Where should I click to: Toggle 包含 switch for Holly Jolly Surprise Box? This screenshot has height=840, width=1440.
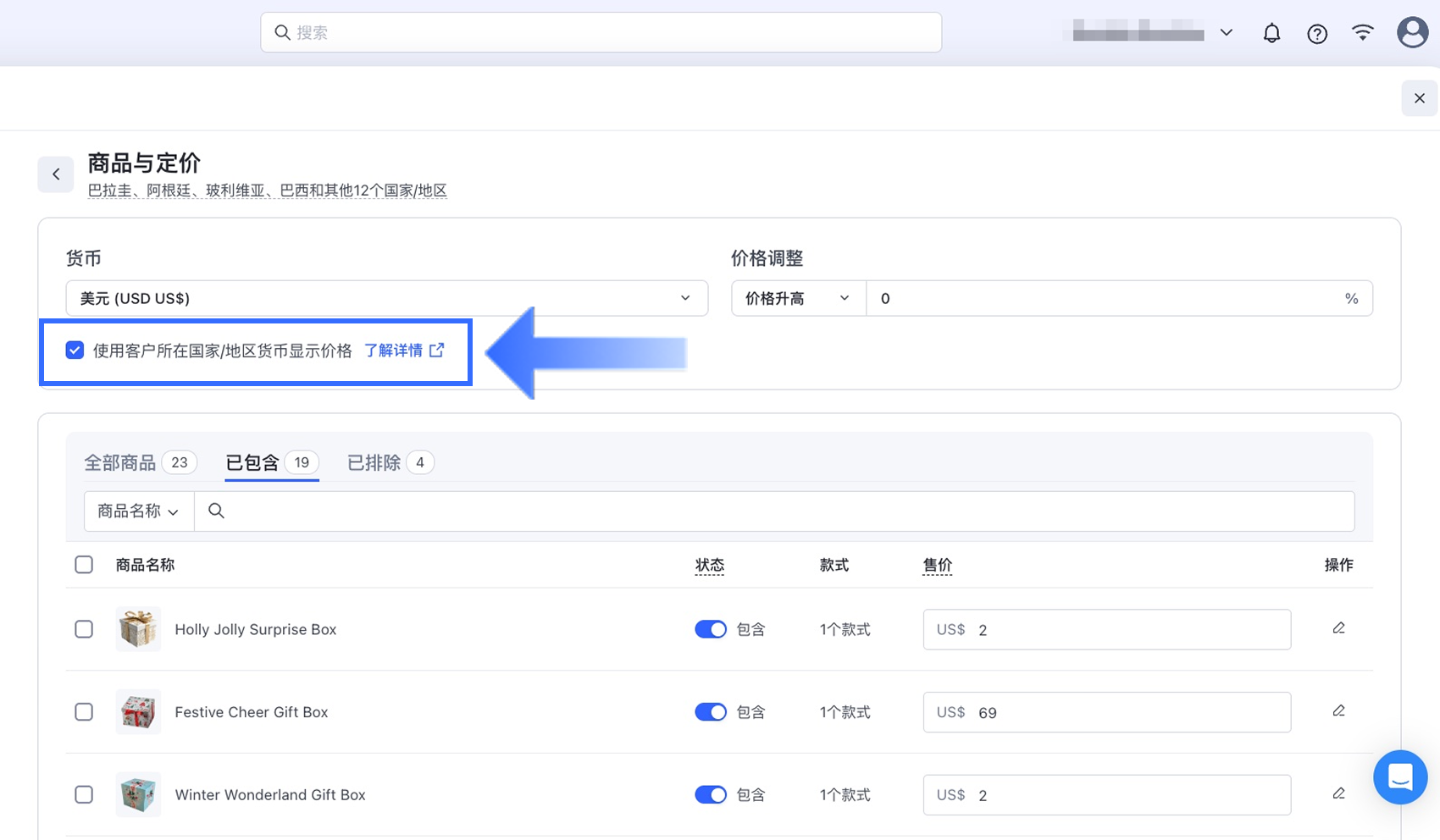[711, 629]
